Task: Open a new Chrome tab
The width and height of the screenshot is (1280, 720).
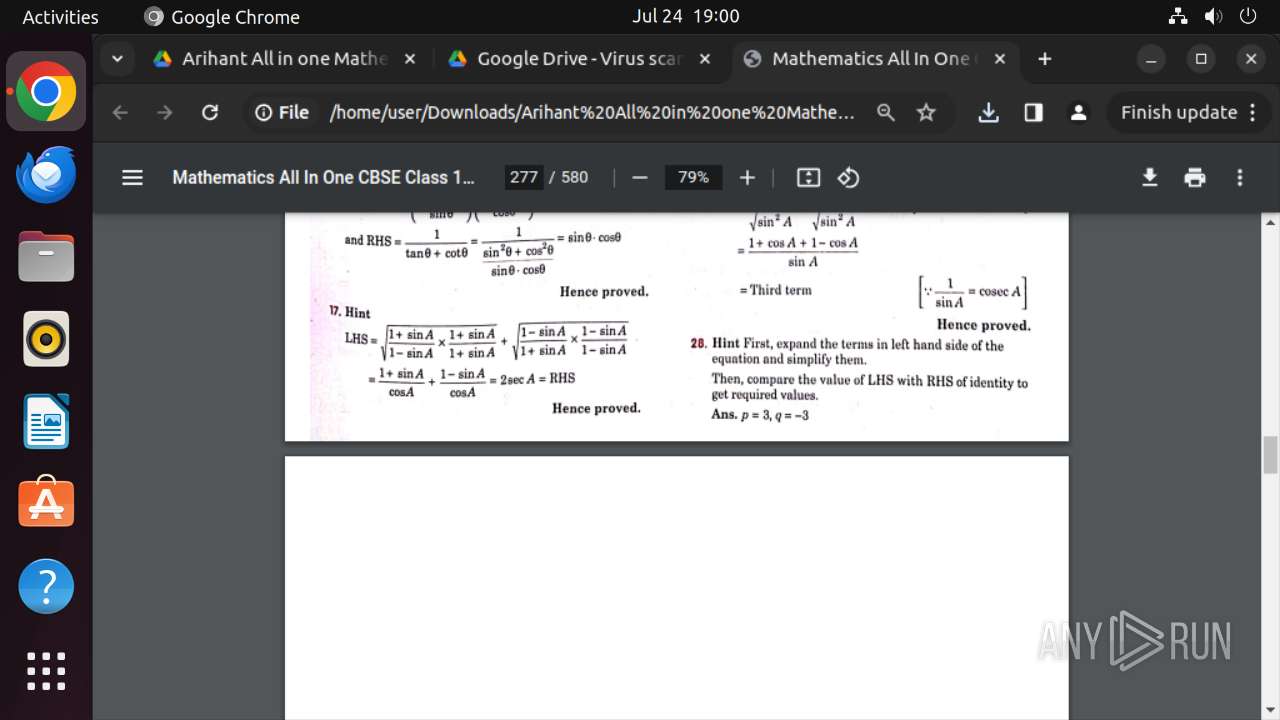Action: coord(1044,59)
